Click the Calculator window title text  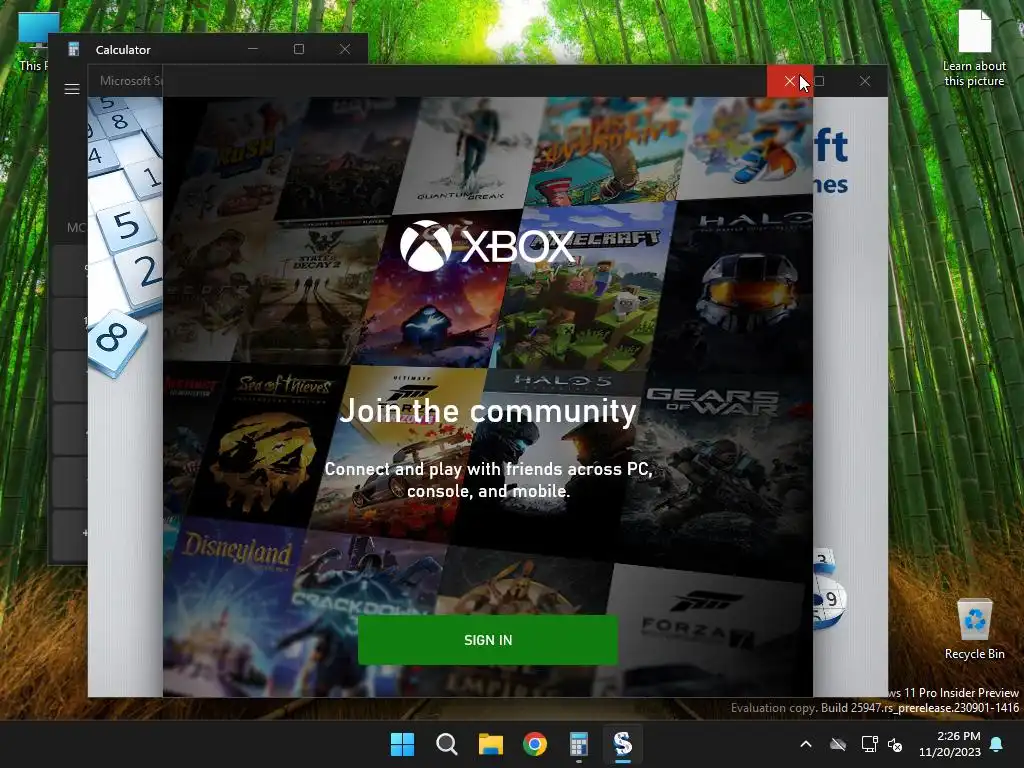click(x=123, y=50)
